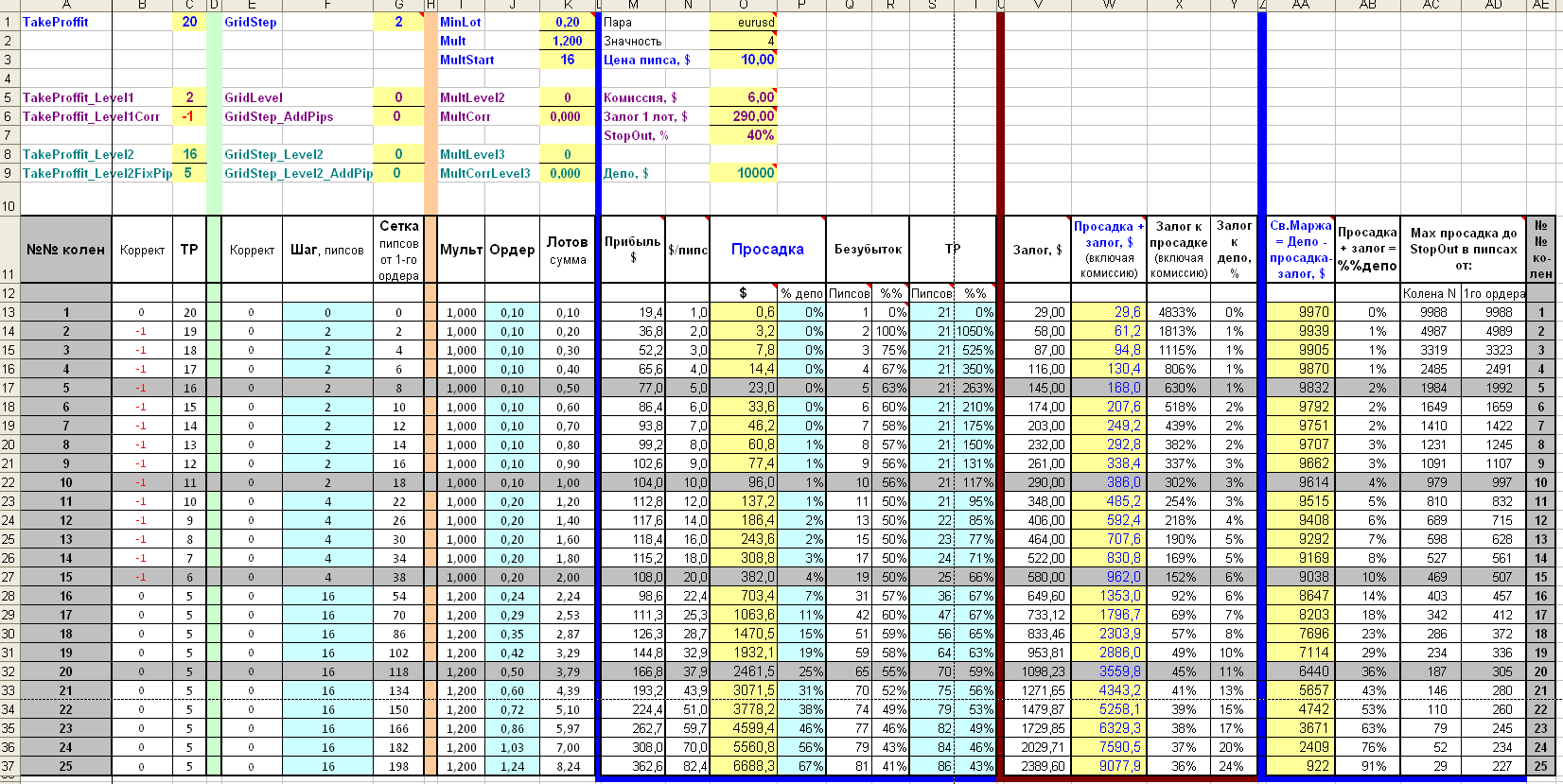The height and width of the screenshot is (784, 1563).
Task: Click the 'Сетка пипсов от 1-го ордера' header
Action: 398,250
